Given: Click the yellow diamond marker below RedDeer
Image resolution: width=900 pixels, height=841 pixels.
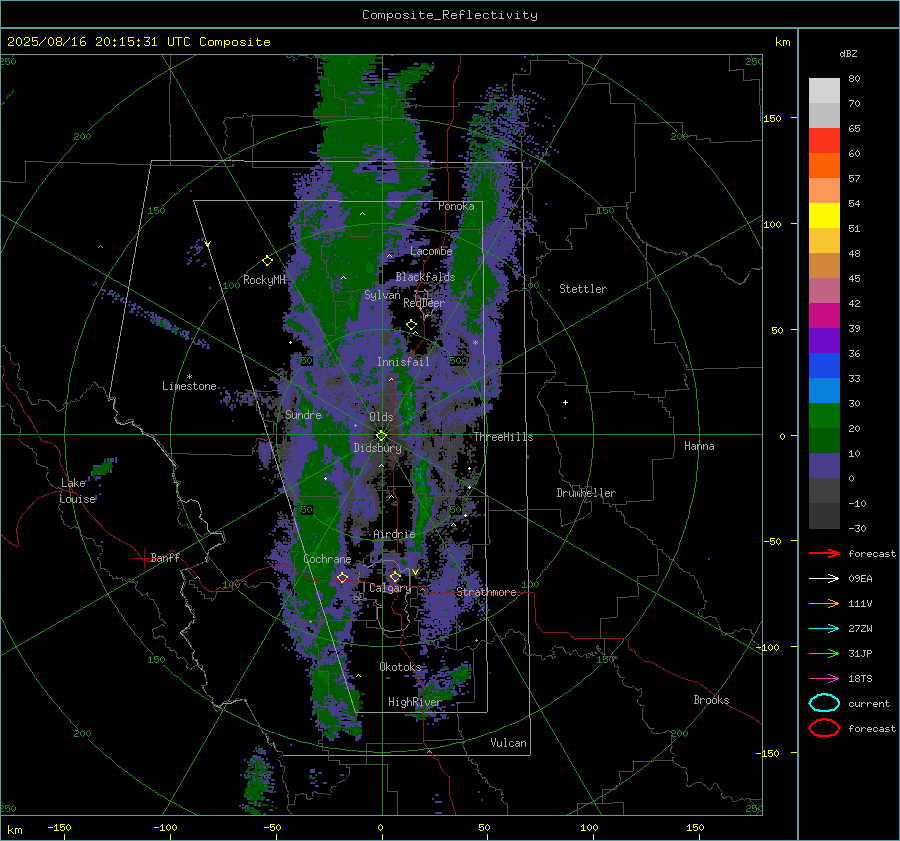Looking at the screenshot, I should [411, 325].
